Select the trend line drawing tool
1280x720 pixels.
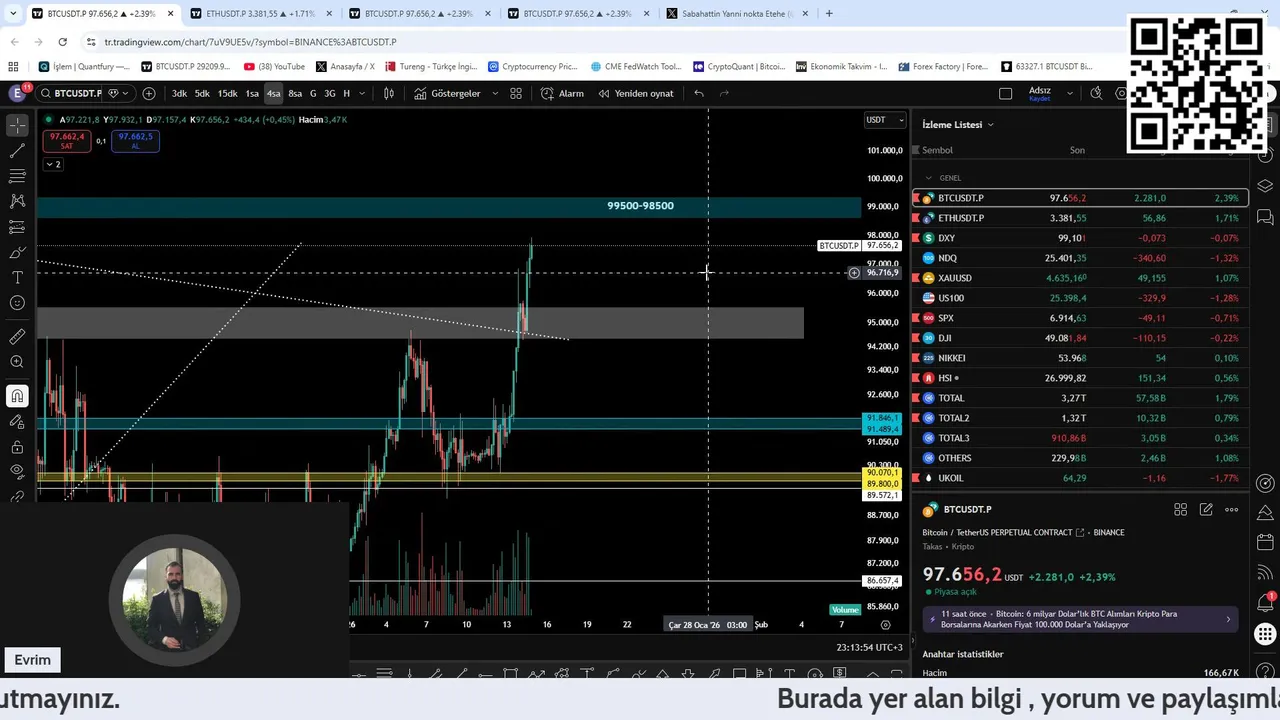17,151
